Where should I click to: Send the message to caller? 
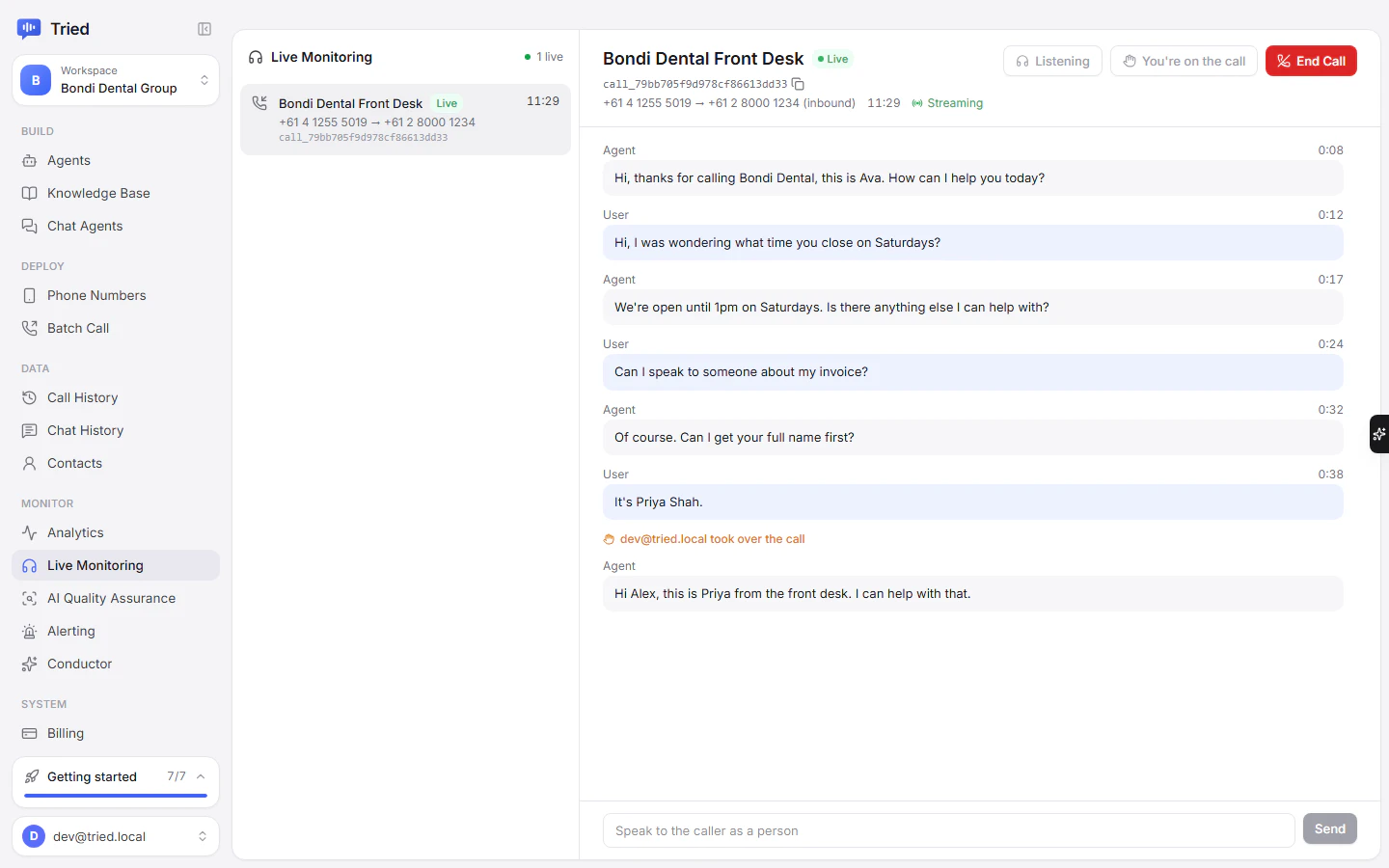(x=1329, y=828)
